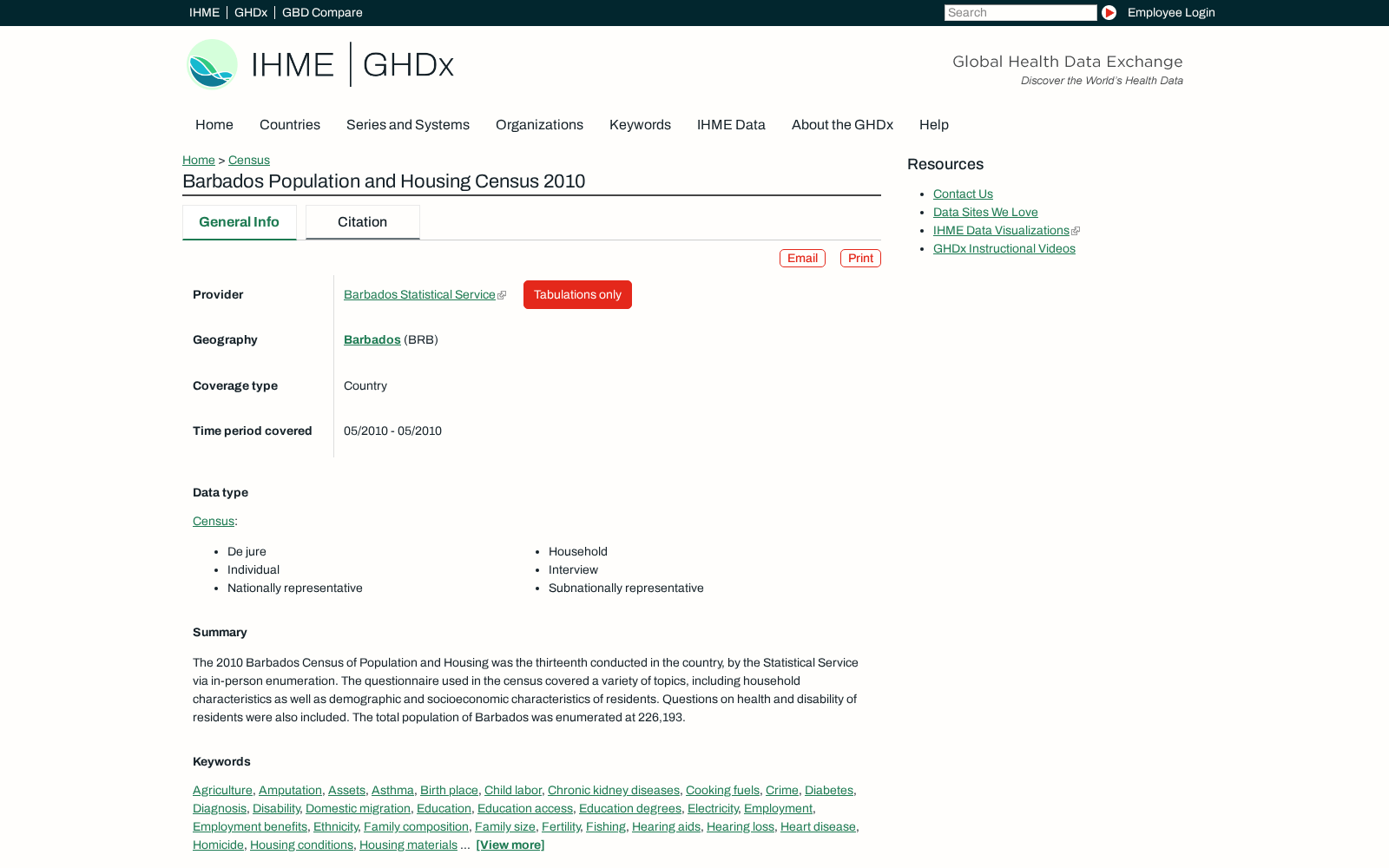Click the 'Subnationally representative' list item
This screenshot has height=868, width=1389.
tap(626, 588)
